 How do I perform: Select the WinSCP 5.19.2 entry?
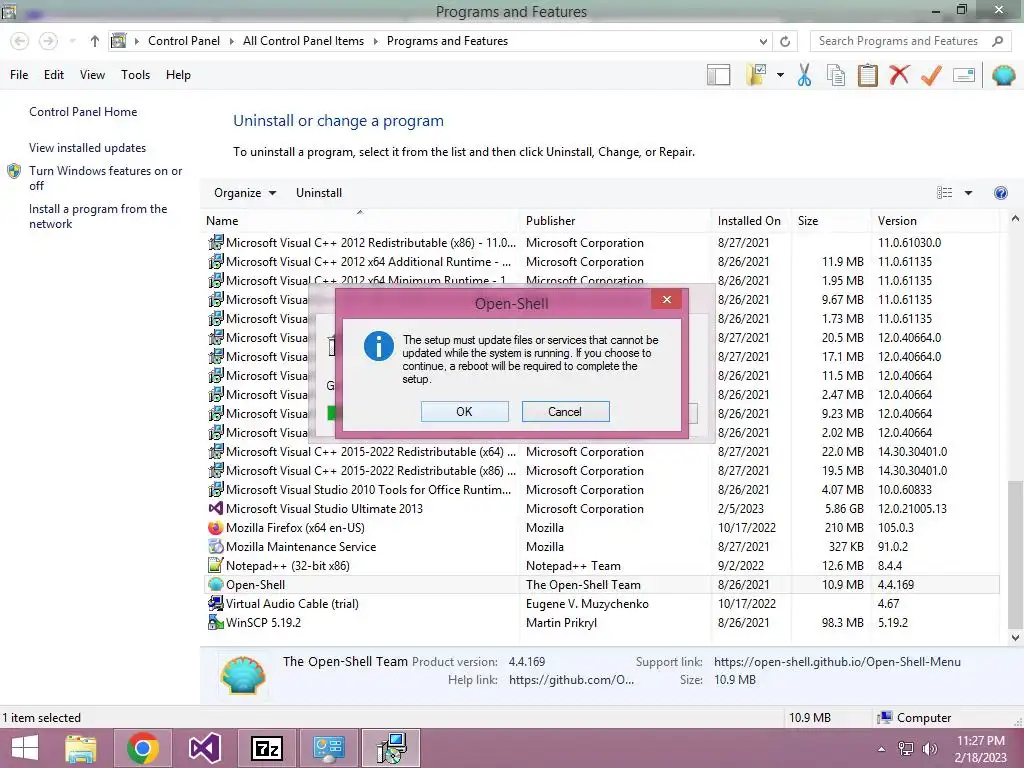[602, 622]
